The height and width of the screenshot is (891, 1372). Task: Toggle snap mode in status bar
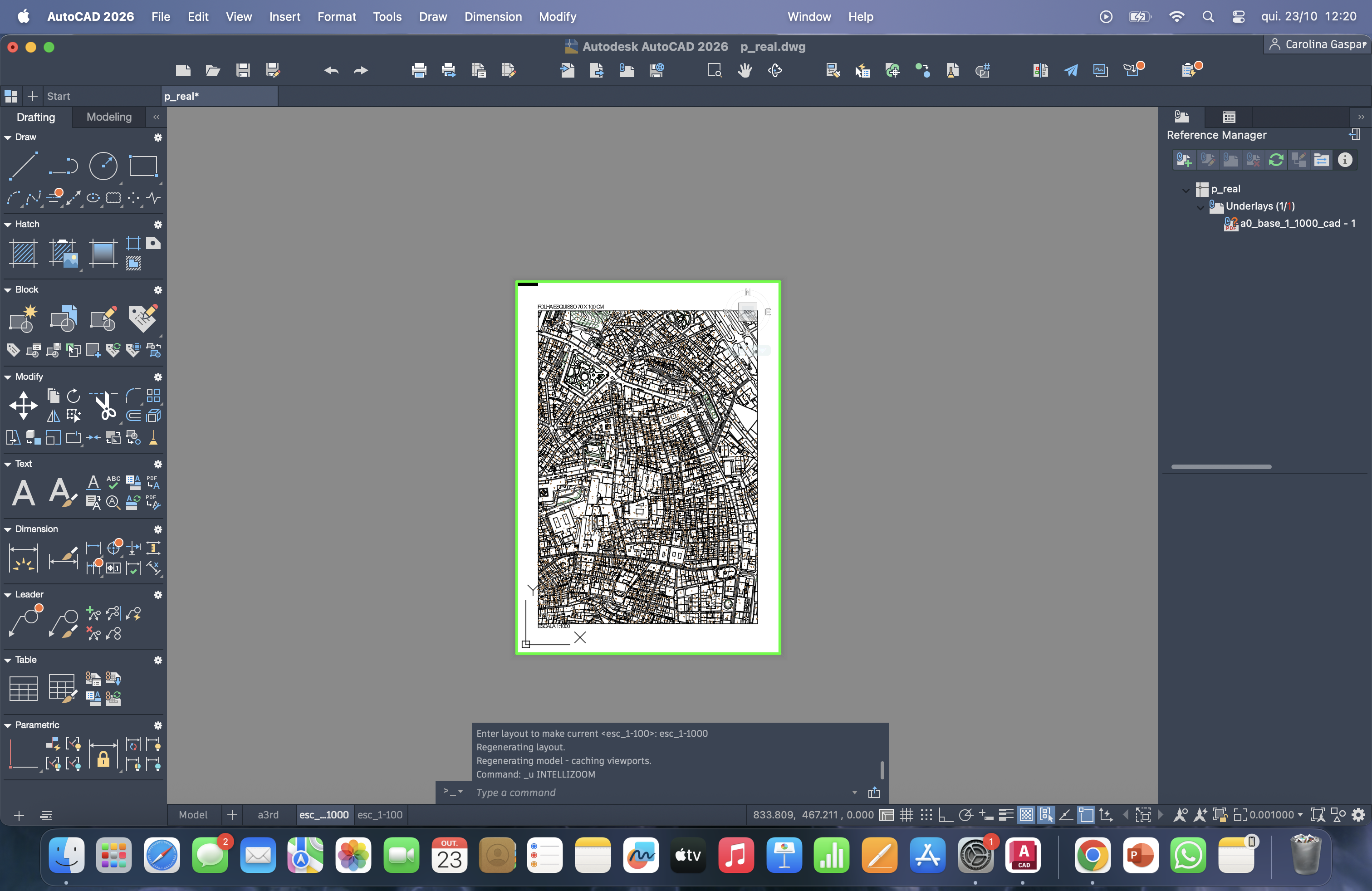[x=926, y=816]
